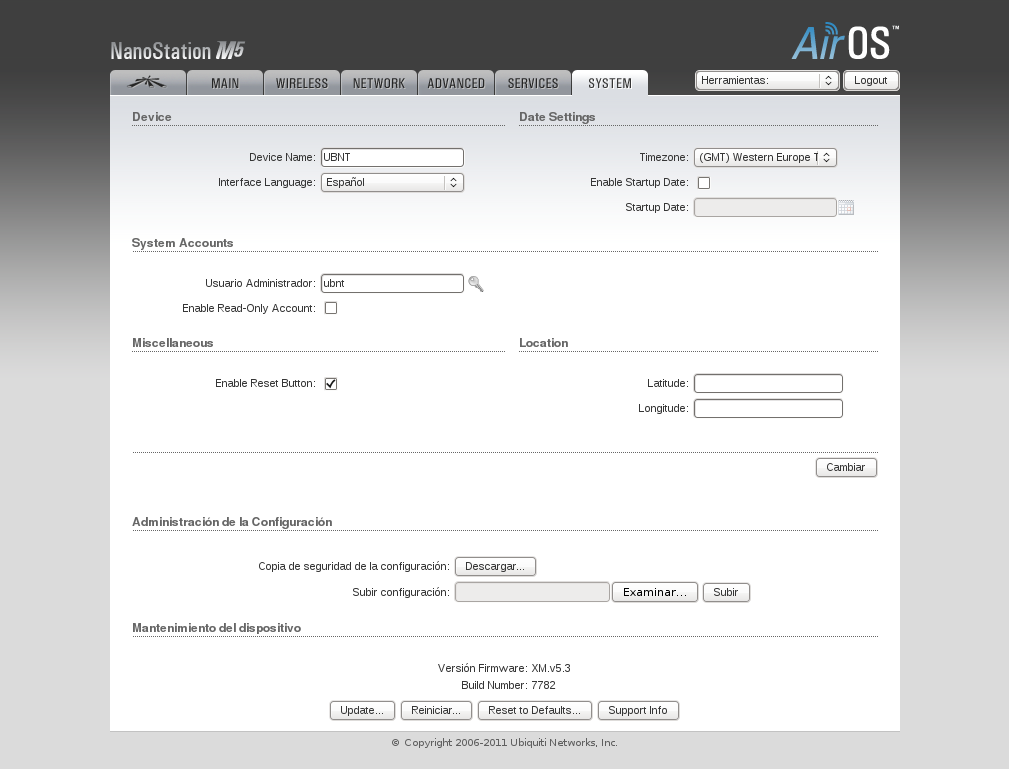Click the Cambiar button
Screen dimensions: 1009x769
point(846,467)
